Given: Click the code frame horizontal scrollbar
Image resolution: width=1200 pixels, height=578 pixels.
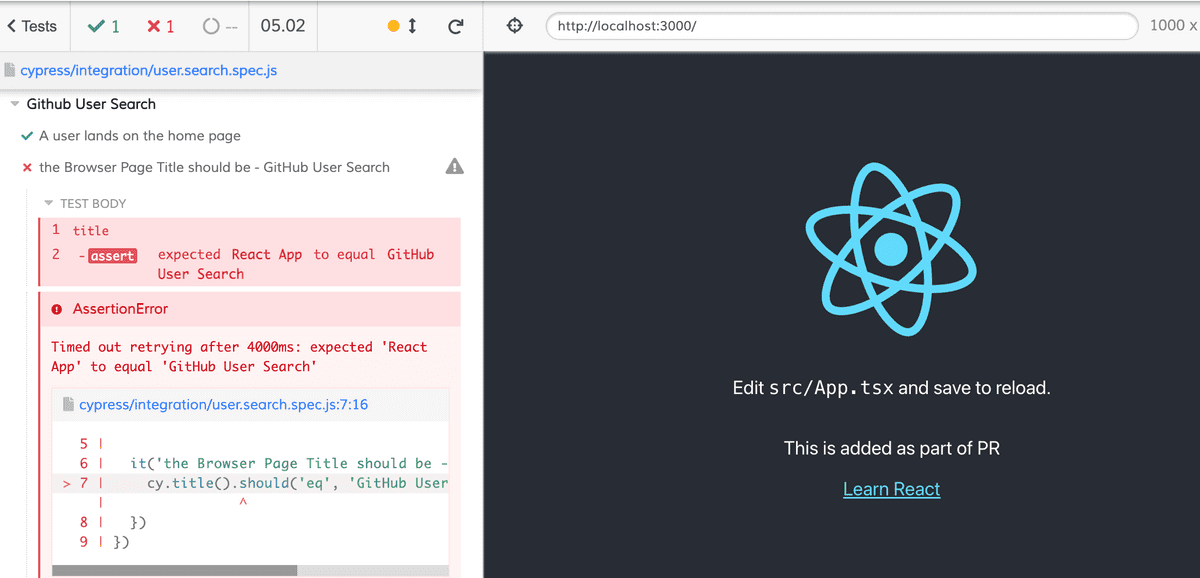Looking at the screenshot, I should [174, 570].
